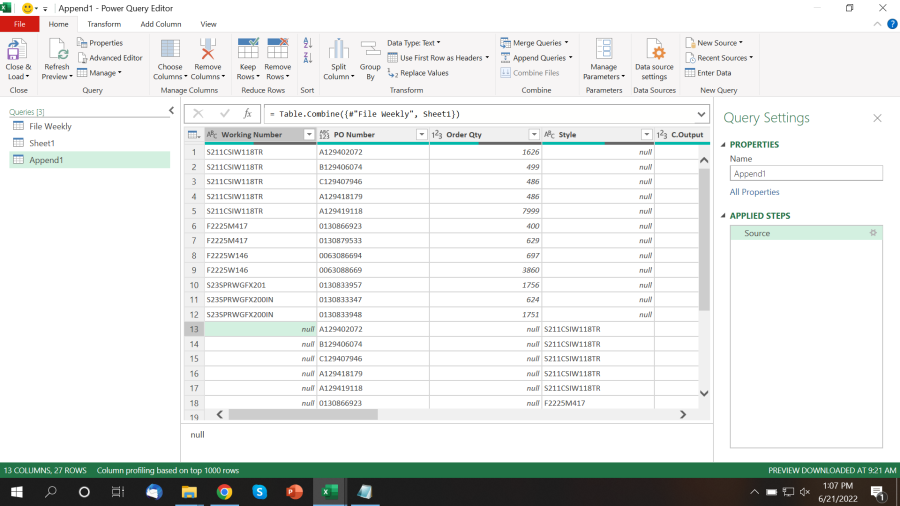Click the Refresh Preview icon

point(57,50)
